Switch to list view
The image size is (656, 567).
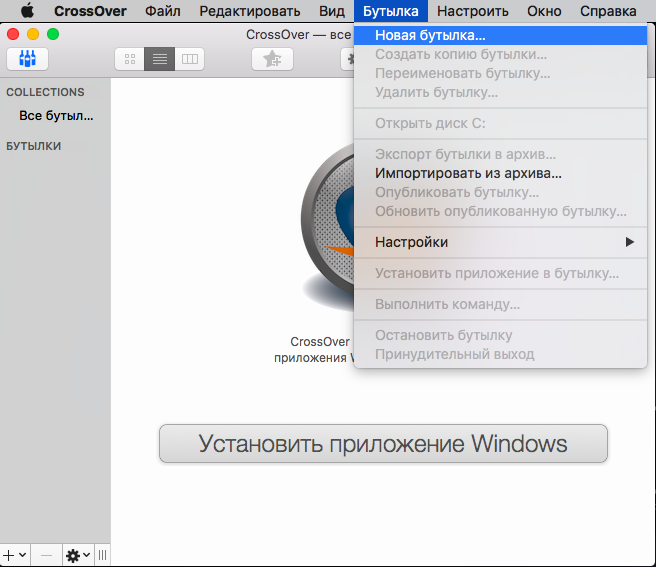tap(159, 59)
